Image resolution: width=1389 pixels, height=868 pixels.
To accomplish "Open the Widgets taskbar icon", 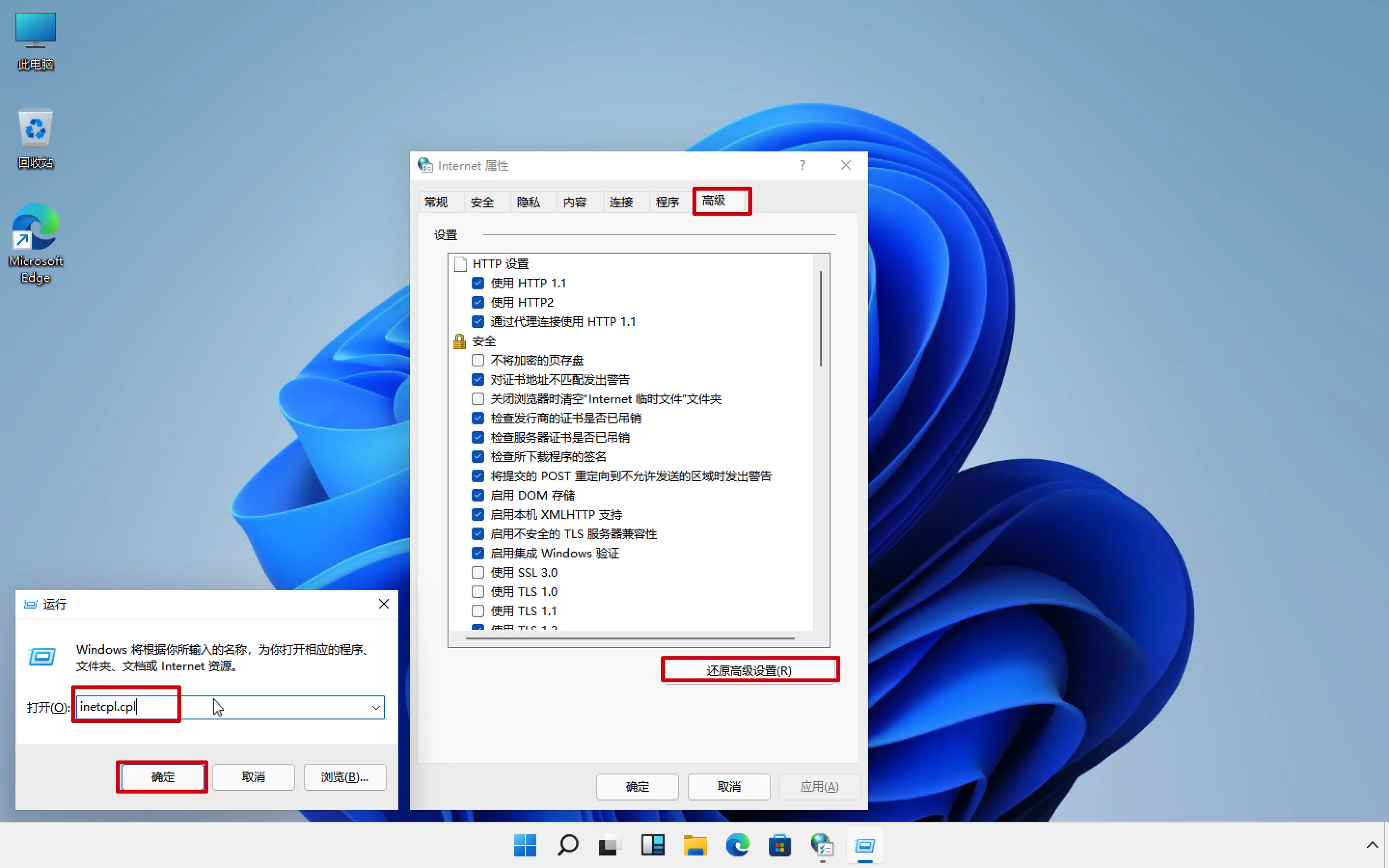I will (653, 845).
